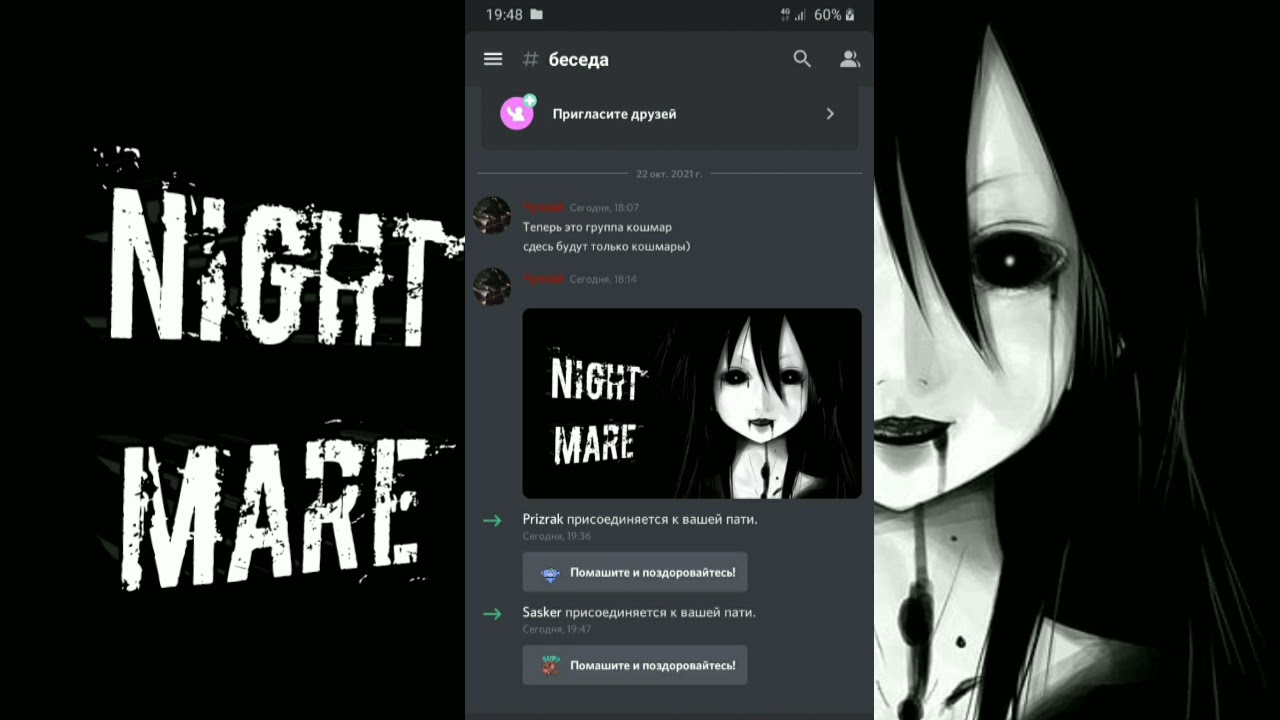The width and height of the screenshot is (1280, 720).
Task: Tap the Sasker username in join message
Action: tap(542, 612)
